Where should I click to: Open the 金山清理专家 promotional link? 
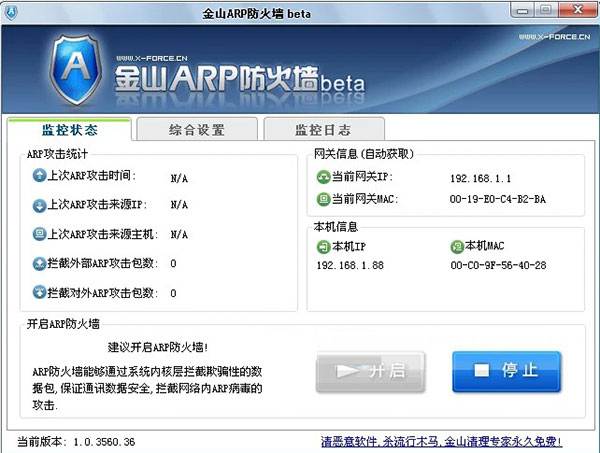441,442
